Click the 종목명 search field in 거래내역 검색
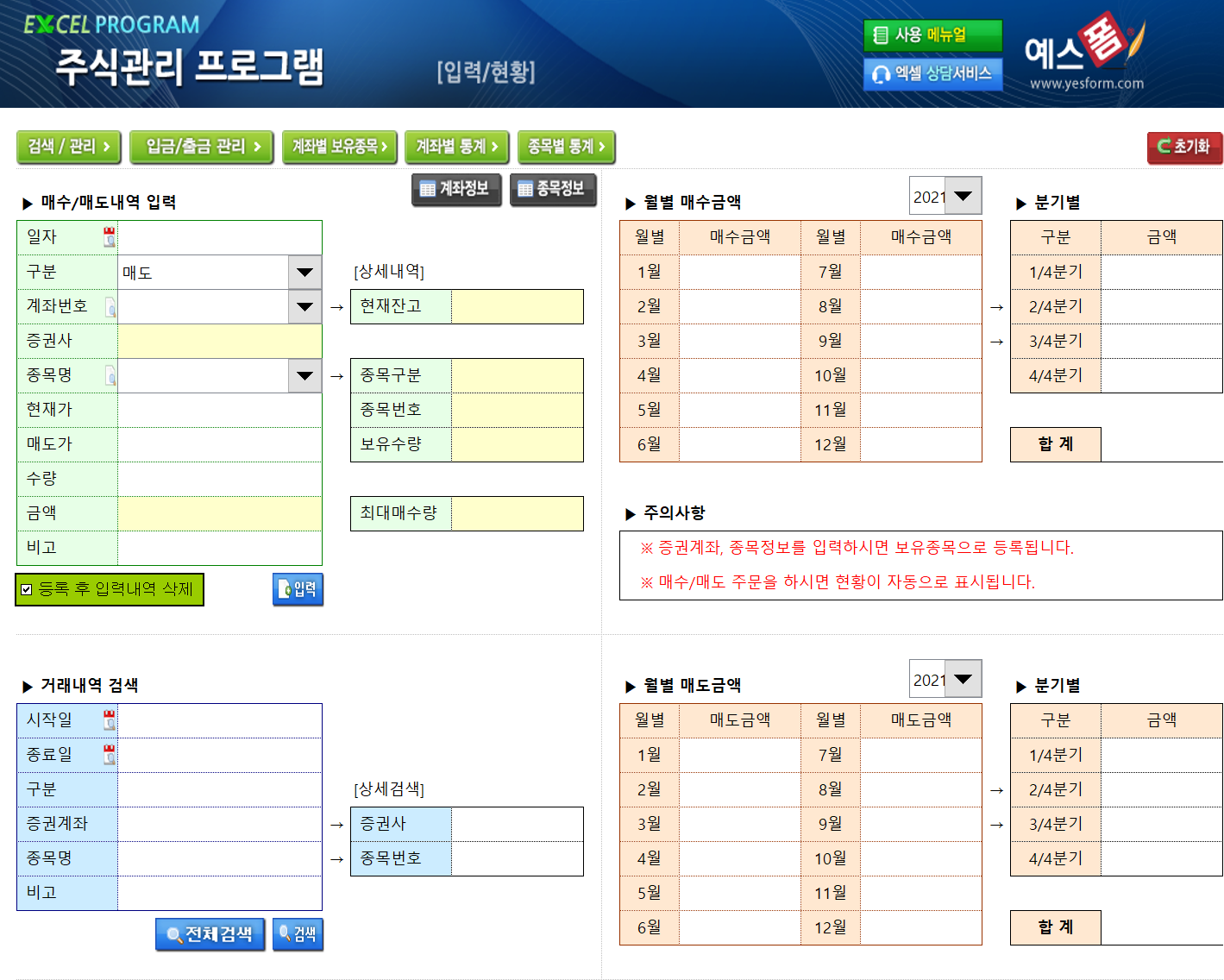This screenshot has width=1224, height=980. pos(219,858)
